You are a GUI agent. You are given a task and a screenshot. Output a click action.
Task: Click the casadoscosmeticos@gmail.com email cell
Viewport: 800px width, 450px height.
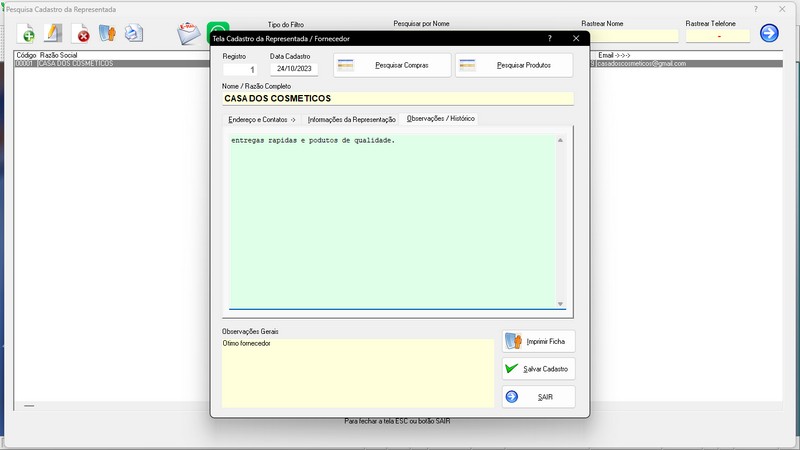pos(642,64)
